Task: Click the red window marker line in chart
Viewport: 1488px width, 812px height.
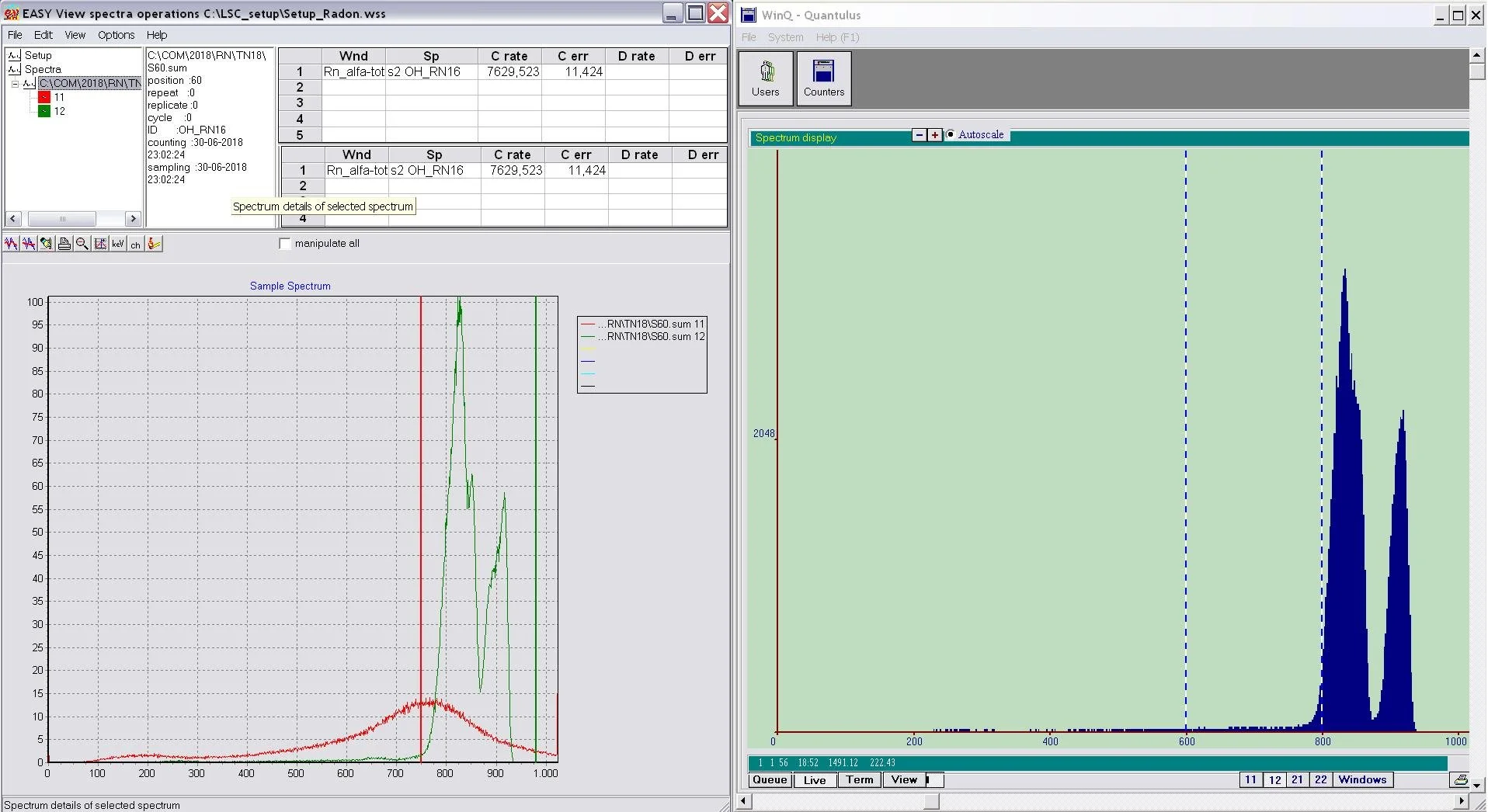Action: point(421,528)
